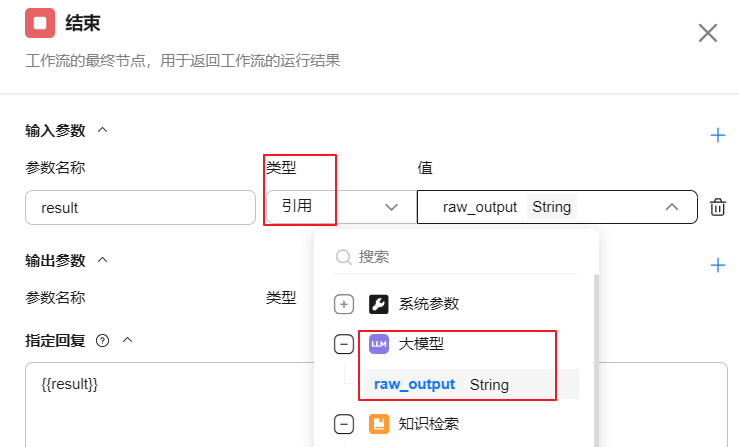Click the orange 知识检索 icon
Screen dimensions: 739x447
[x=379, y=424]
